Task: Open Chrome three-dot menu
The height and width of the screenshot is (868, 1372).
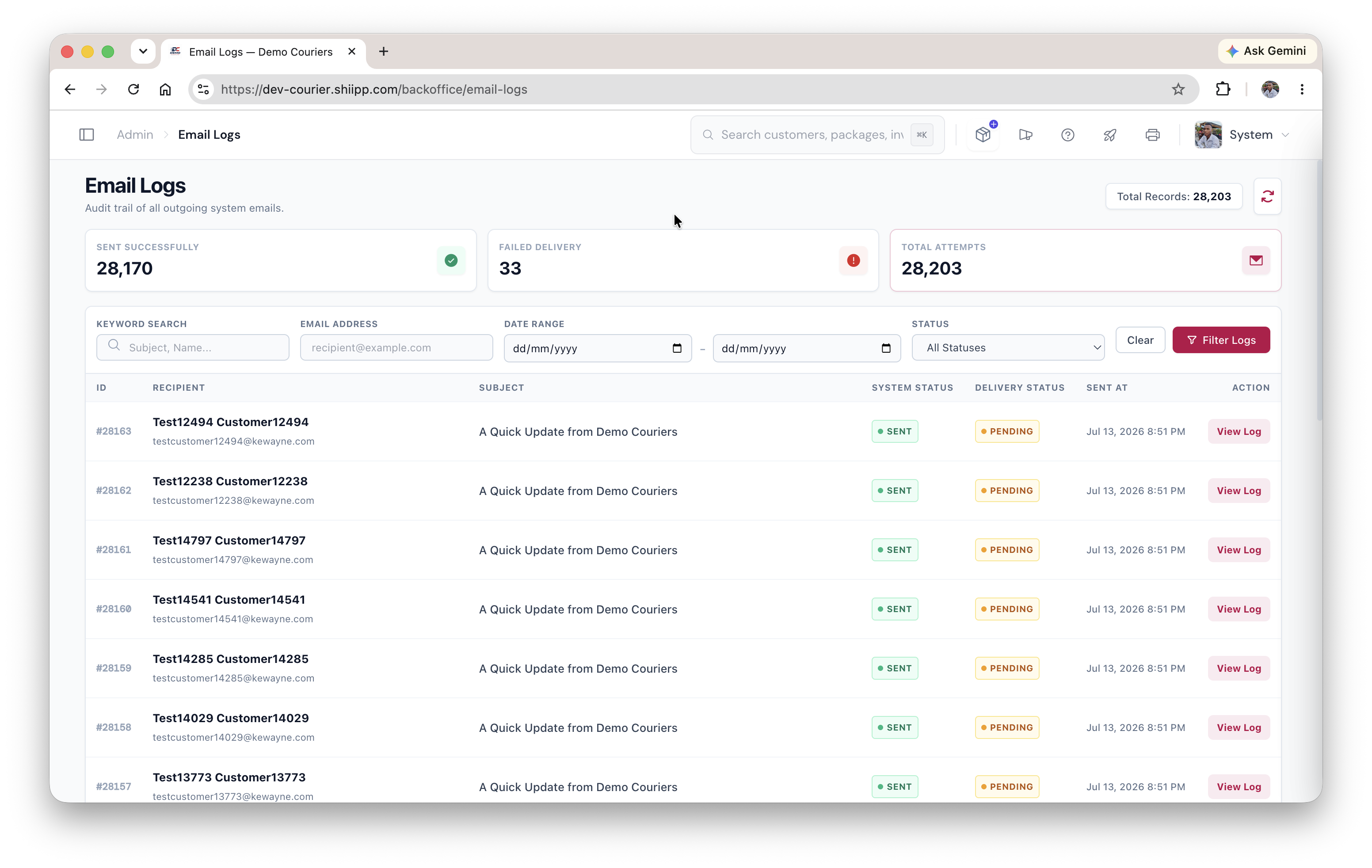Action: pyautogui.click(x=1301, y=89)
